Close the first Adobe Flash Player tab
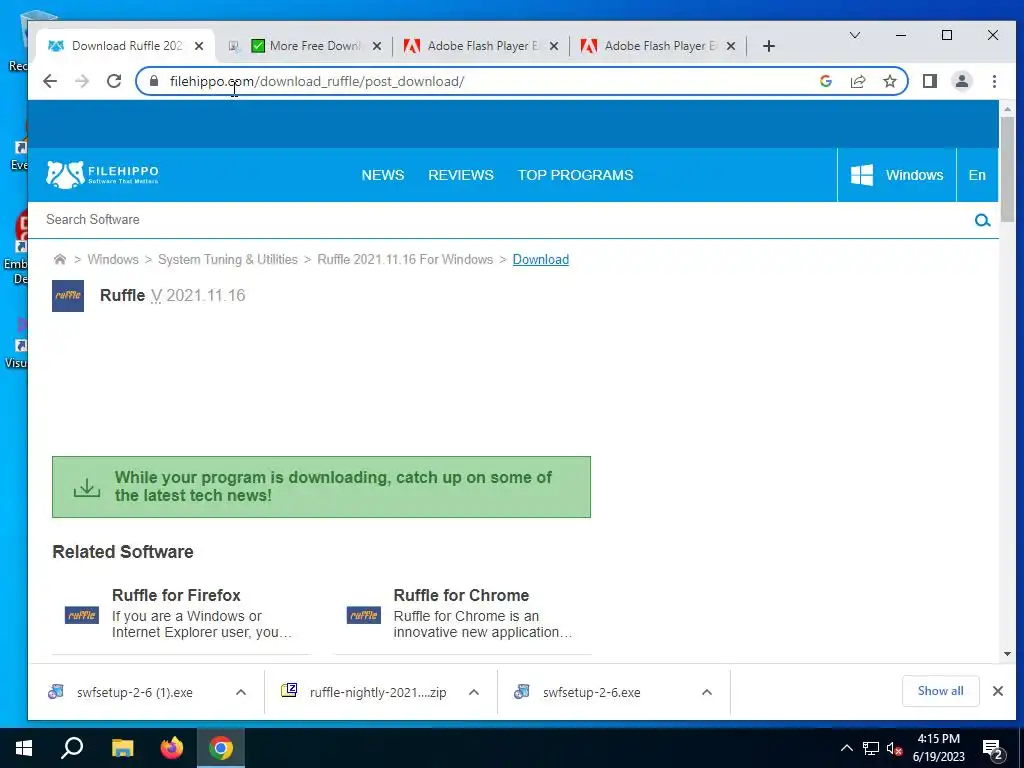This screenshot has width=1024, height=768. coord(554,46)
